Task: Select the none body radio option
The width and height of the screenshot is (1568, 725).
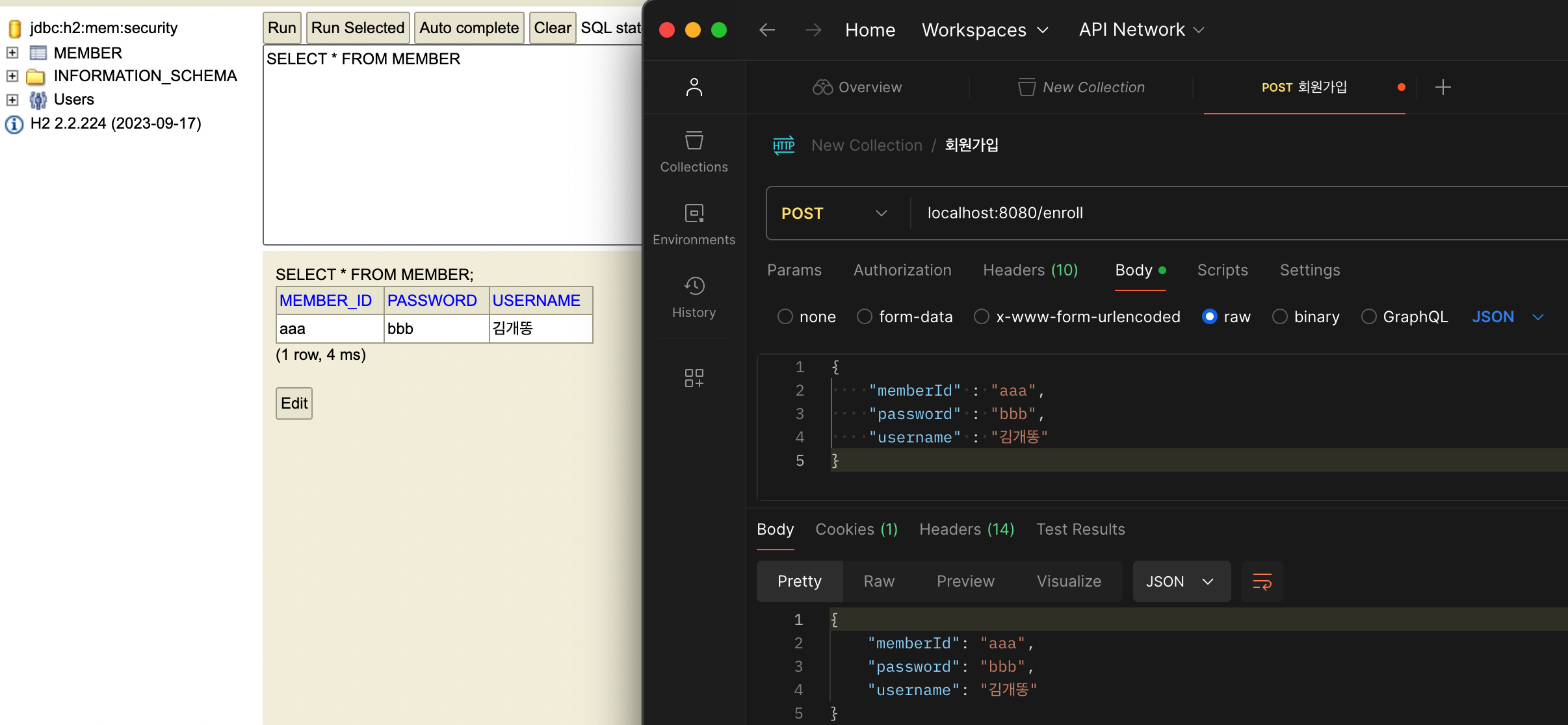Action: coord(785,316)
